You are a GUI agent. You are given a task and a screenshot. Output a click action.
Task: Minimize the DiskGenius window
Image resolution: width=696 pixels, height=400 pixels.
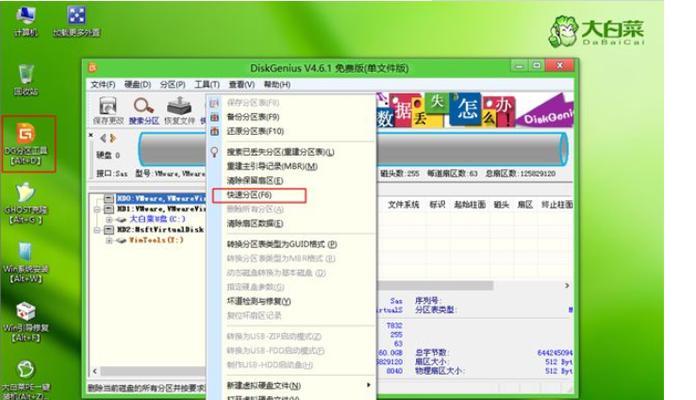pos(519,66)
